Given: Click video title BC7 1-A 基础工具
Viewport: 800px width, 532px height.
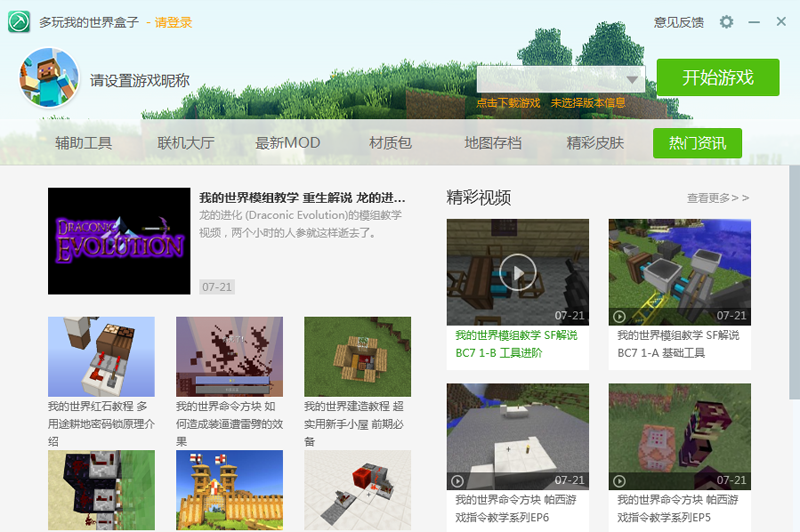Looking at the screenshot, I should [678, 344].
